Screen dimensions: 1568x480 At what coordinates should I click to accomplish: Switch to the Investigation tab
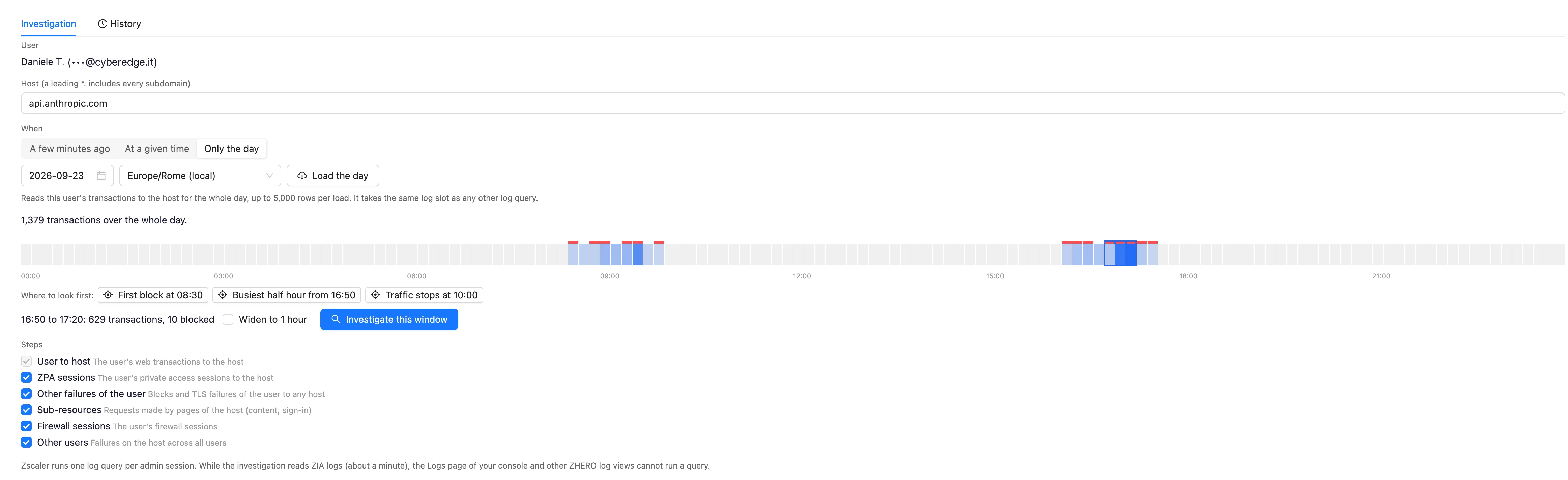48,24
